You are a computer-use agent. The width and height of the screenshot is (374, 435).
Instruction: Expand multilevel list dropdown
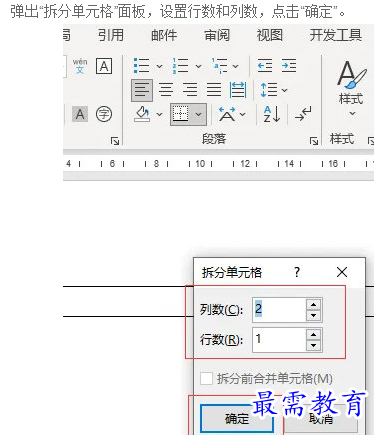(235, 66)
